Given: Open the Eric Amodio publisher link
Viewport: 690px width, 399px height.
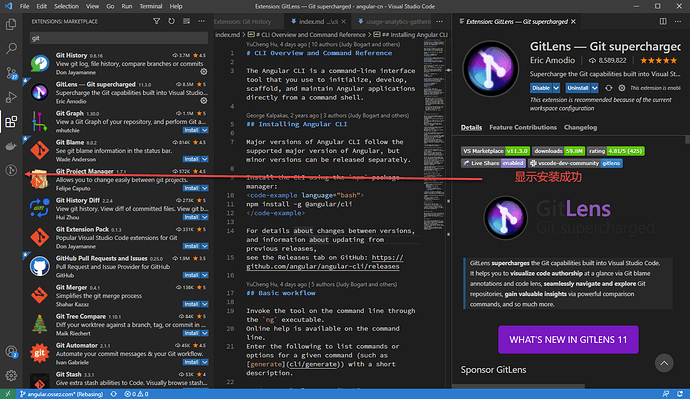Looking at the screenshot, I should click(x=552, y=60).
